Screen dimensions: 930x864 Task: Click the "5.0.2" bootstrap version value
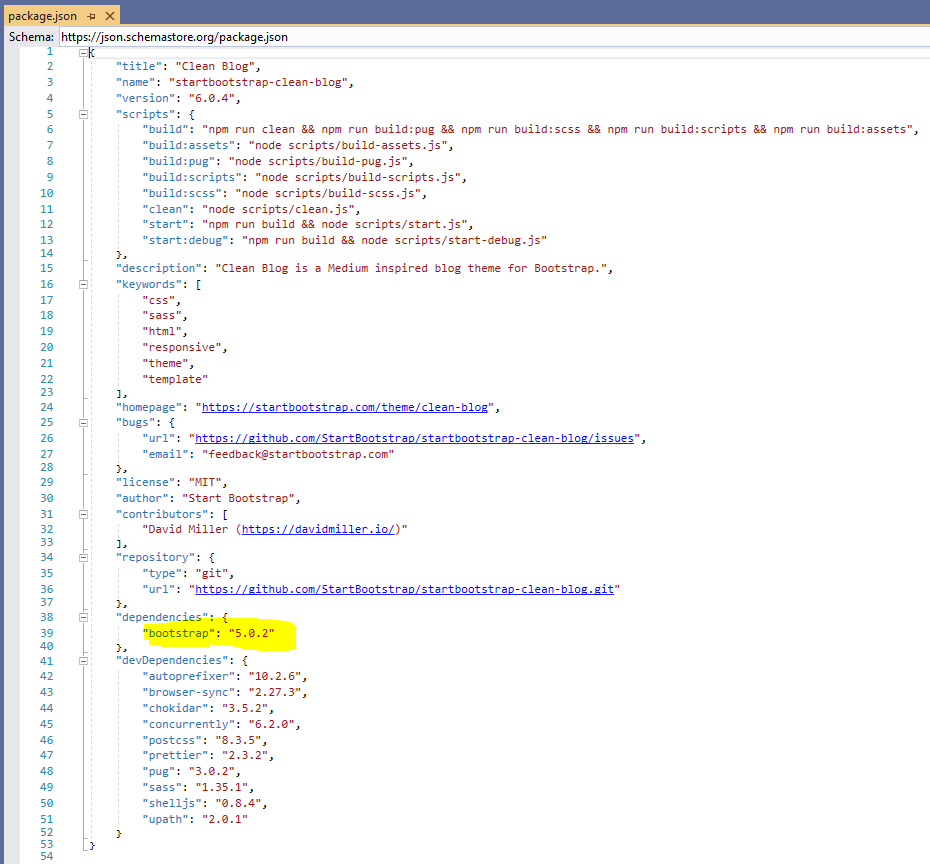(x=251, y=633)
